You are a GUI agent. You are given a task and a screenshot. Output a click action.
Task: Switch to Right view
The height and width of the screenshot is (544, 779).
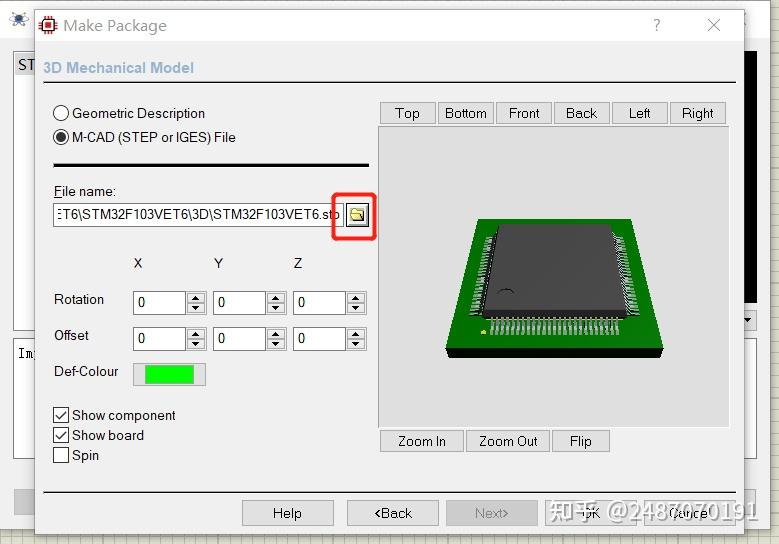tap(698, 113)
